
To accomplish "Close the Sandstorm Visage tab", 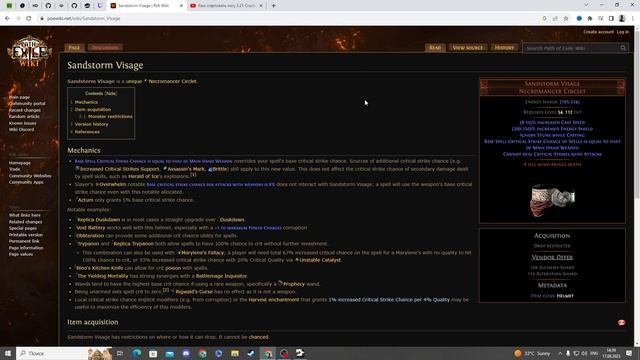I will pos(181,6).
